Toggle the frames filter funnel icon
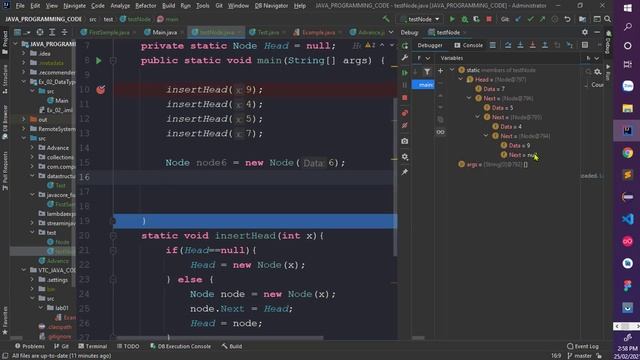Image resolution: width=640 pixels, height=360 pixels. pyautogui.click(x=427, y=72)
